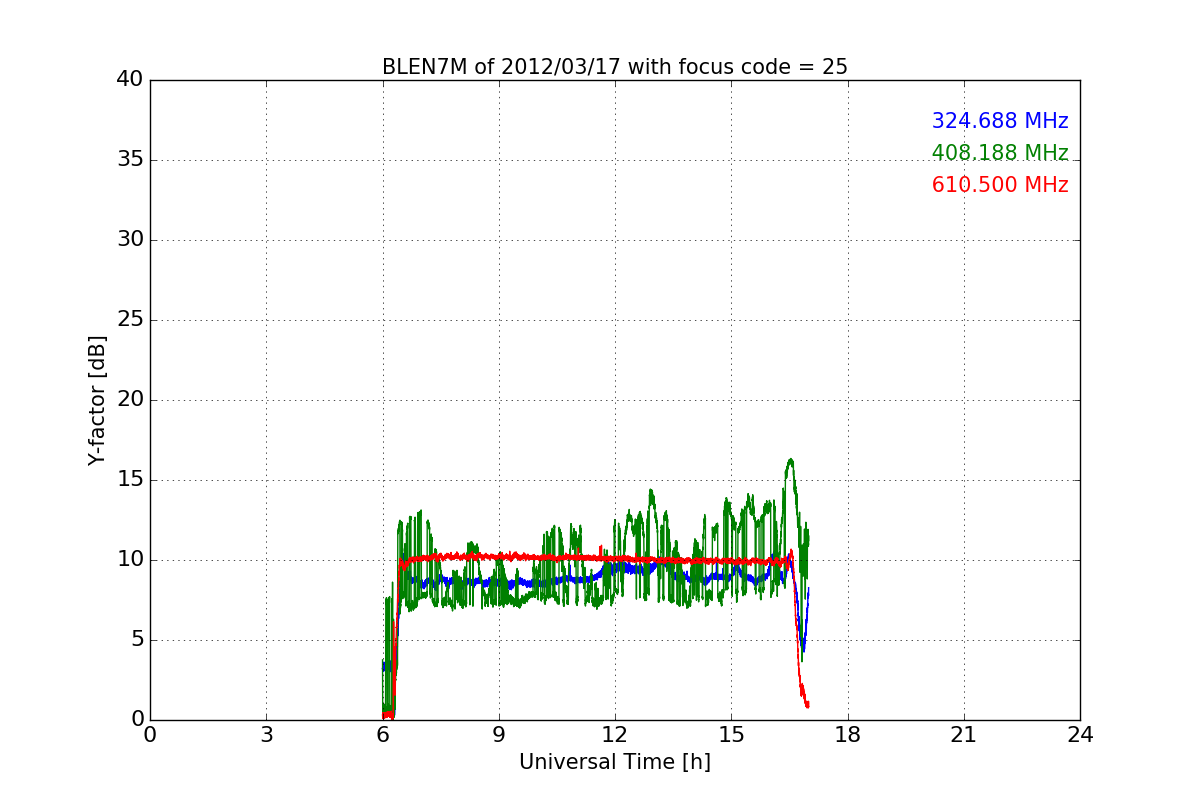This screenshot has height=800, width=1200.
Task: Click the green curve's highest peak above 15 dB
Action: coord(791,461)
